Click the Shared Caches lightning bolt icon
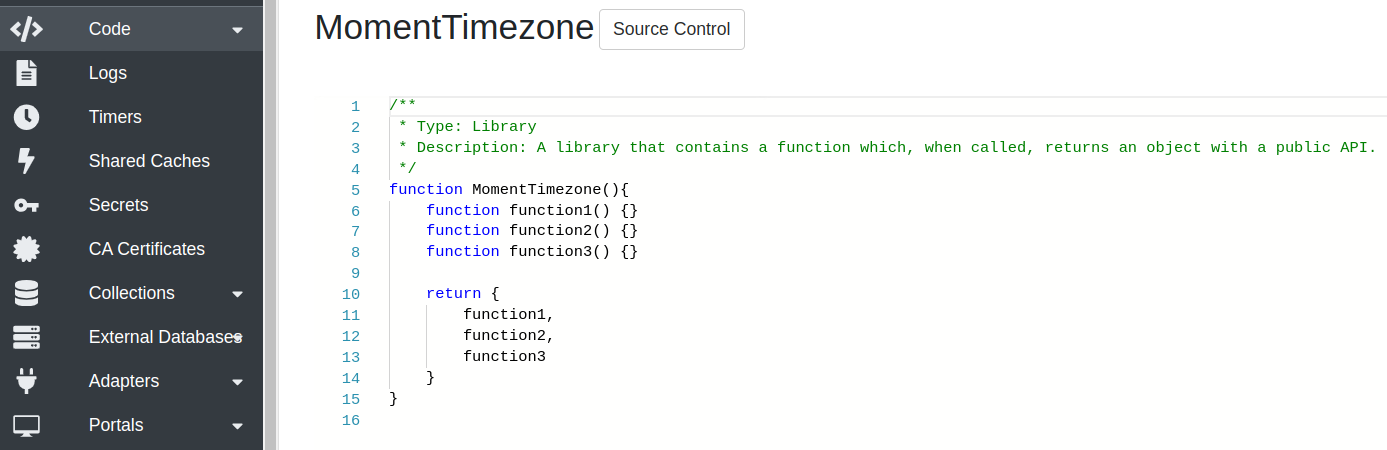Screen dimensions: 1387x450 click(x=26, y=161)
